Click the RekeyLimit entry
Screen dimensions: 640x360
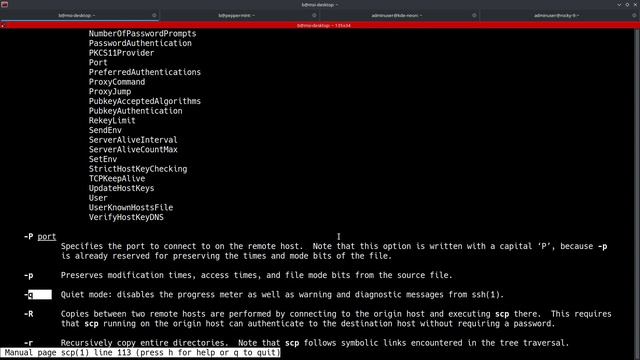112,121
